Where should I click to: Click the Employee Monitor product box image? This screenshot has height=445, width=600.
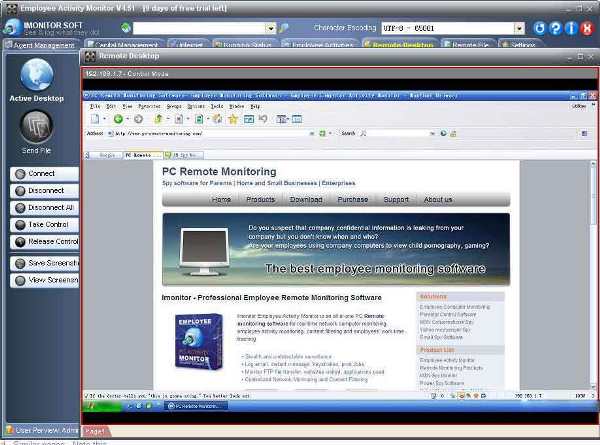tap(197, 341)
